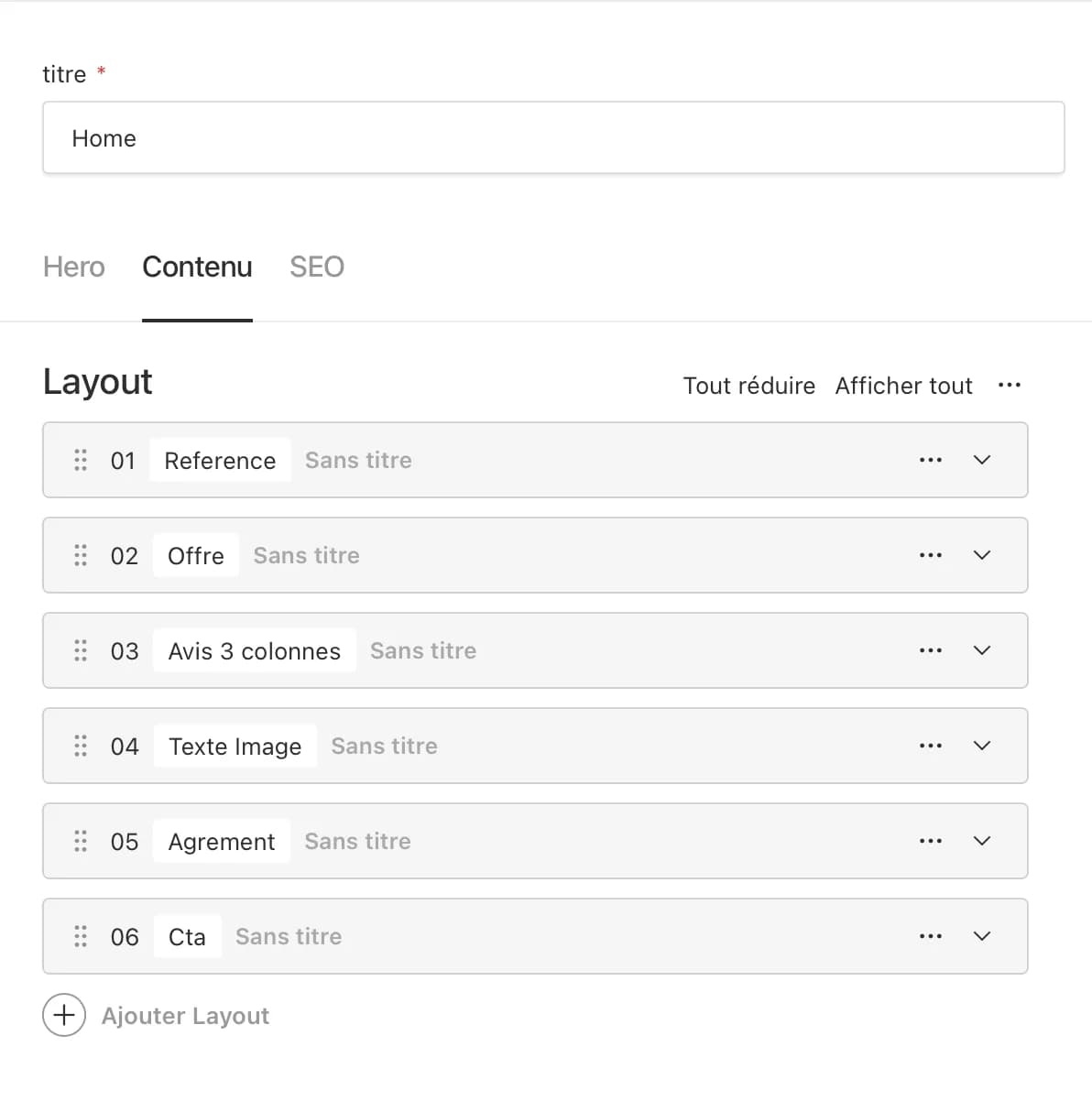Open options menu for Avis 3 colonnes
1092x1101 pixels.
click(931, 650)
